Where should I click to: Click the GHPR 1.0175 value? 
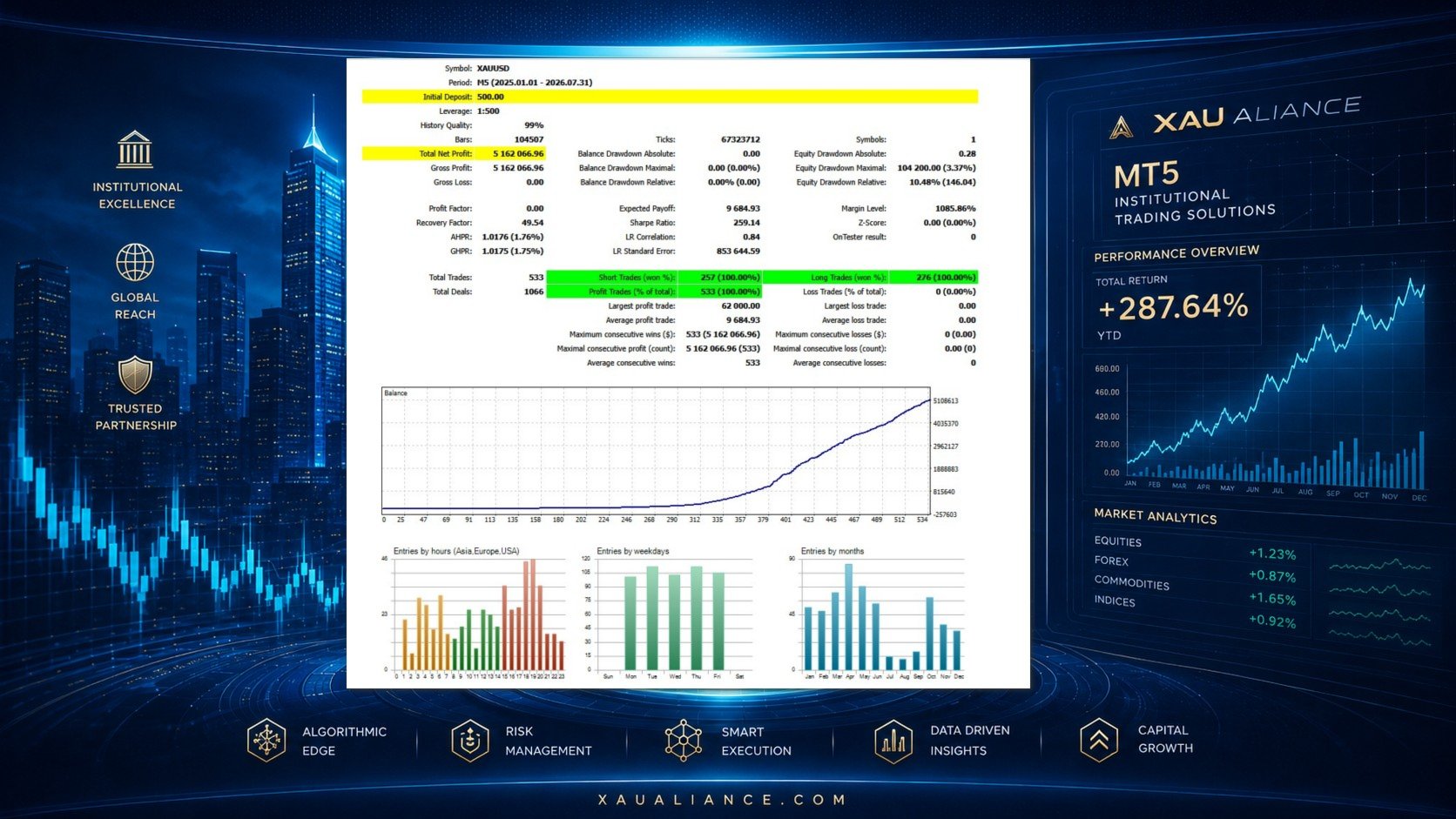tap(512, 252)
